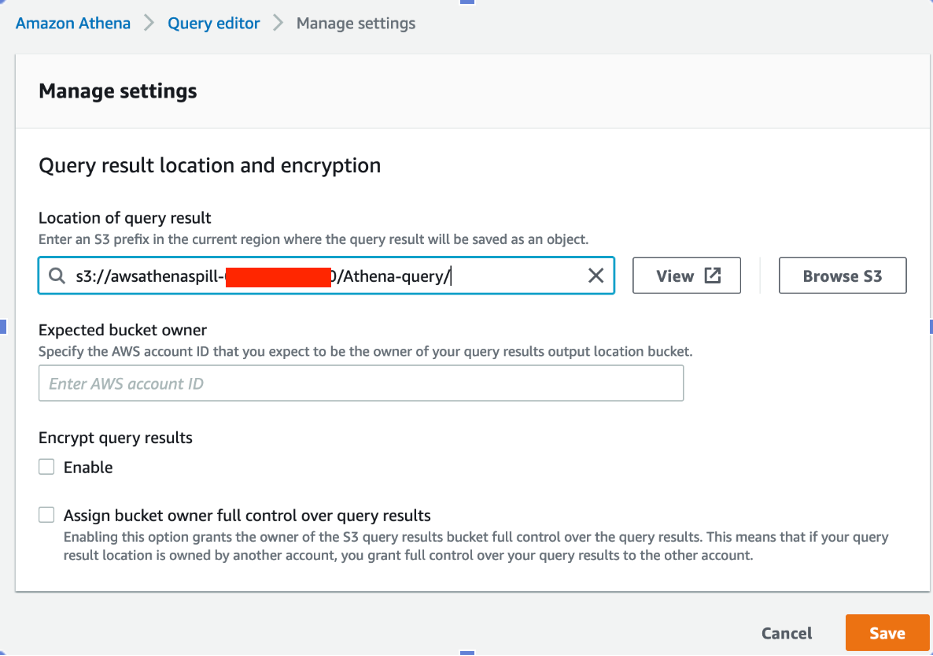Click the Browse S3 button
Image resolution: width=933 pixels, height=656 pixels.
tap(843, 276)
